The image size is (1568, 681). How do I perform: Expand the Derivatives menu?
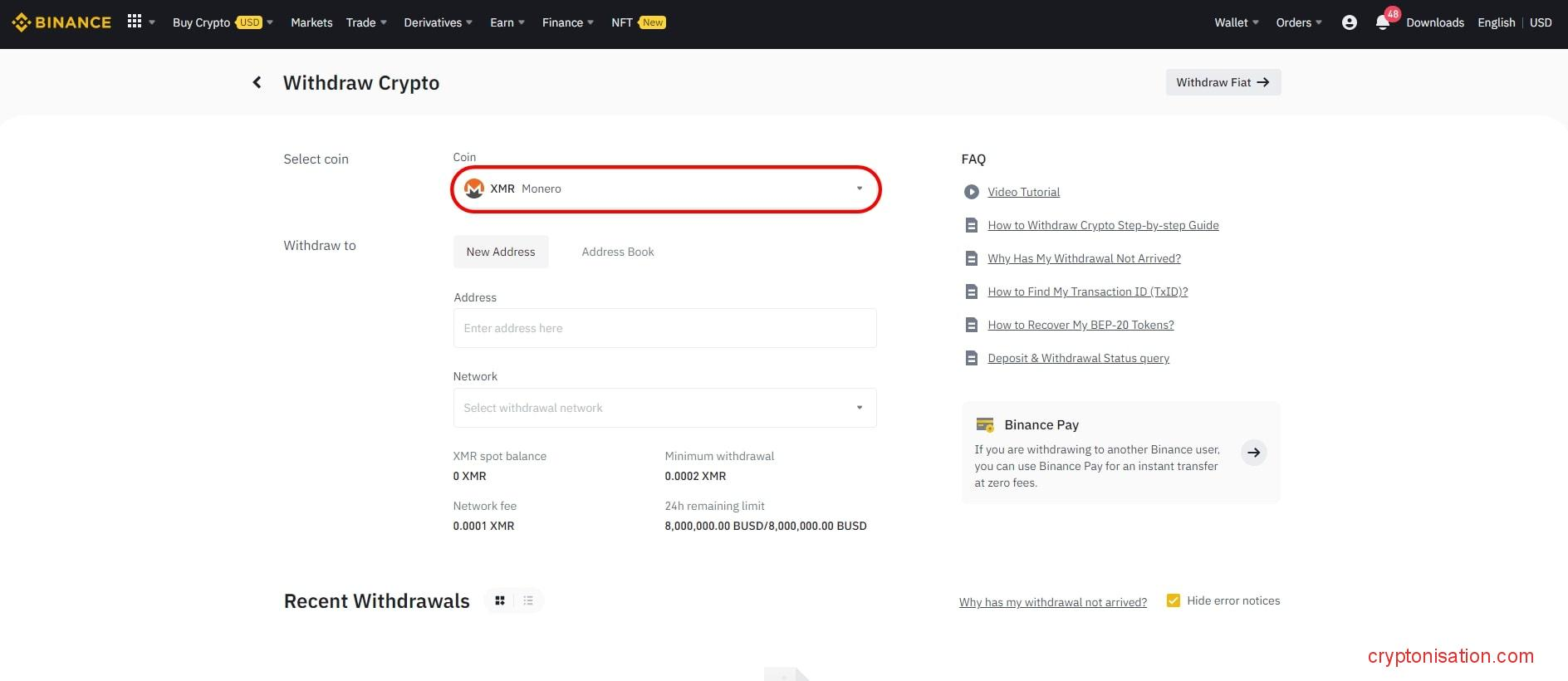pyautogui.click(x=438, y=22)
